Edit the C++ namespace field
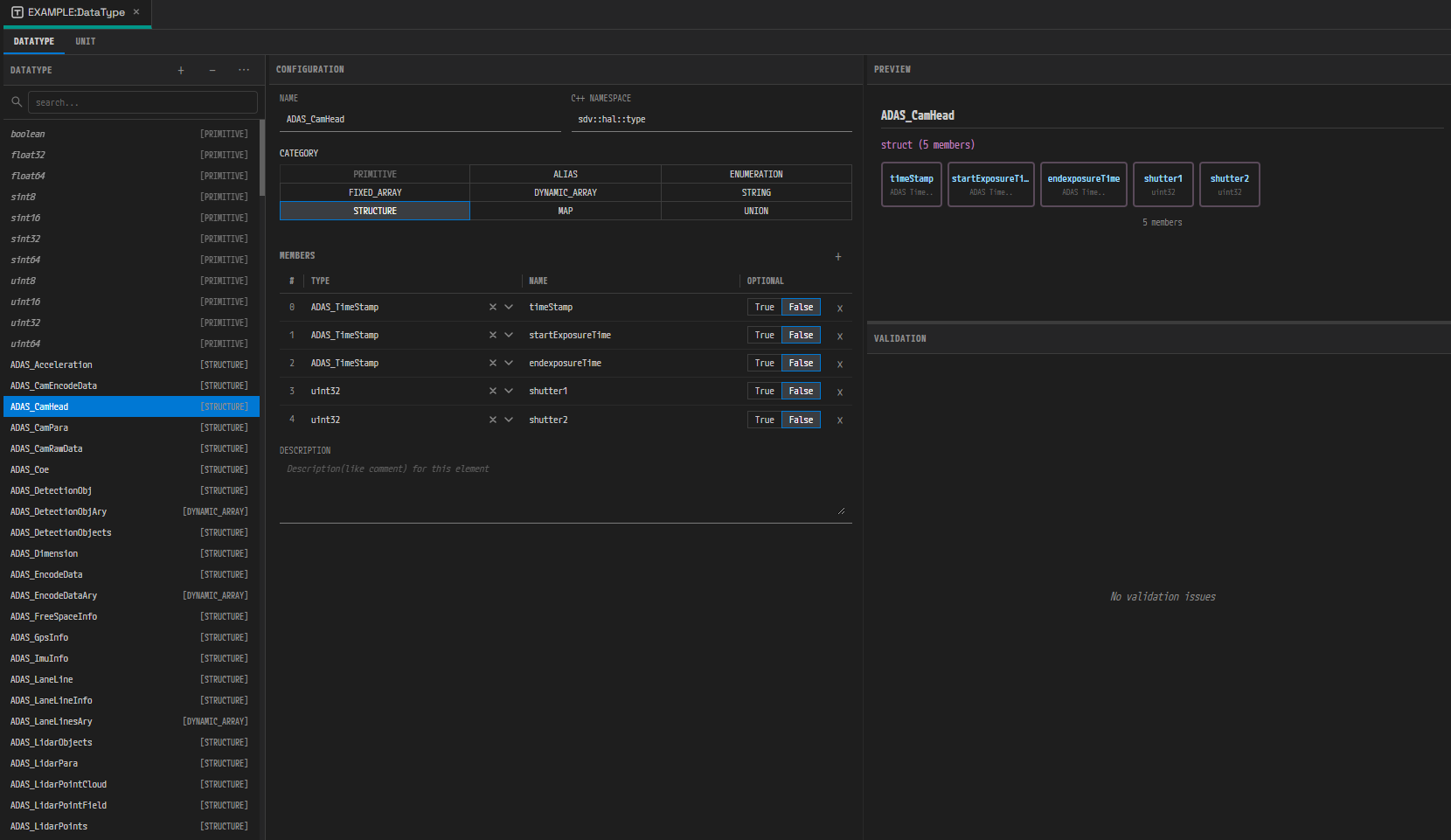The width and height of the screenshot is (1451, 840). (712, 120)
